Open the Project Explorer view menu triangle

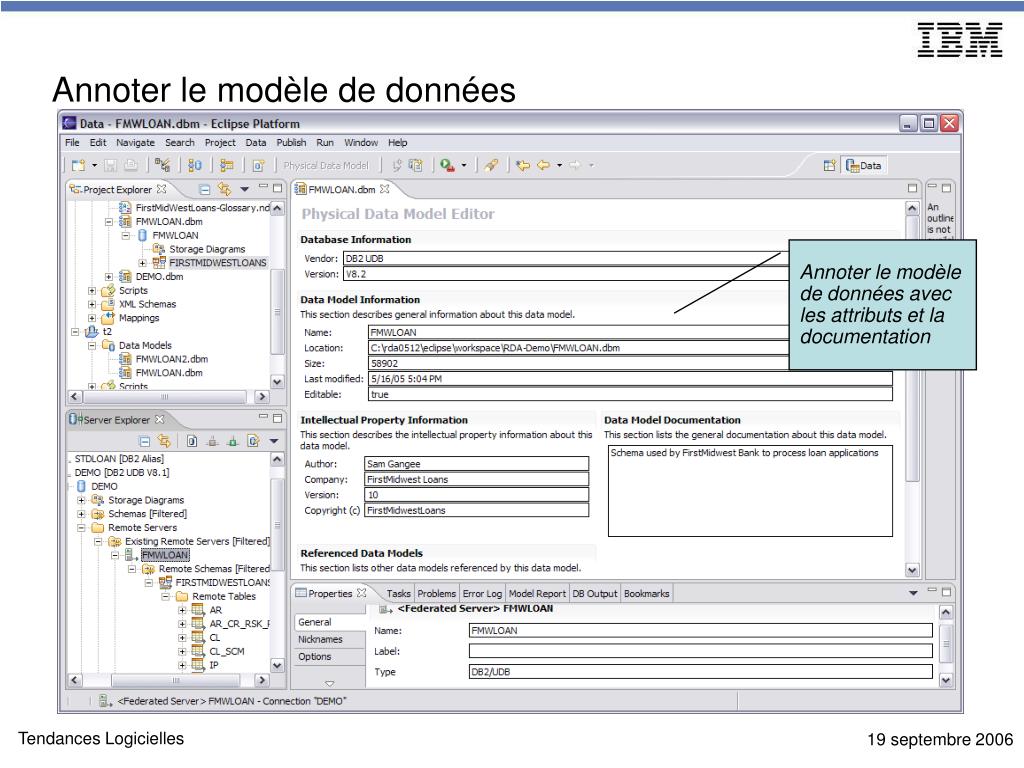coord(244,189)
